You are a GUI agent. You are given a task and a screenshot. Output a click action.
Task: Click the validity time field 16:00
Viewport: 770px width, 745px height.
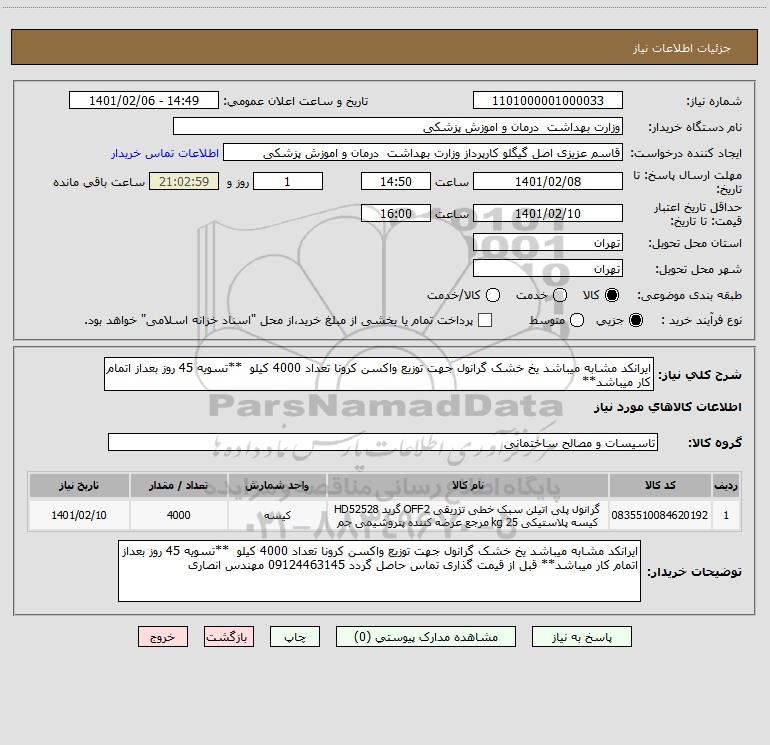coord(396,213)
